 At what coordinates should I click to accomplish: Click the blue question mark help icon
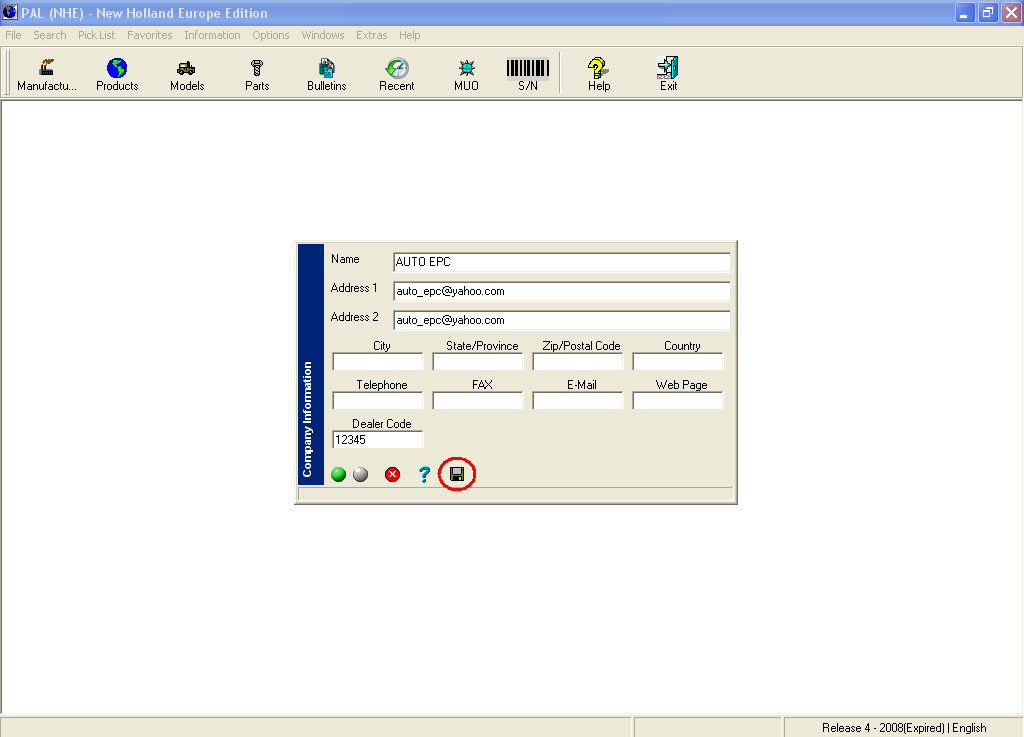coord(424,475)
